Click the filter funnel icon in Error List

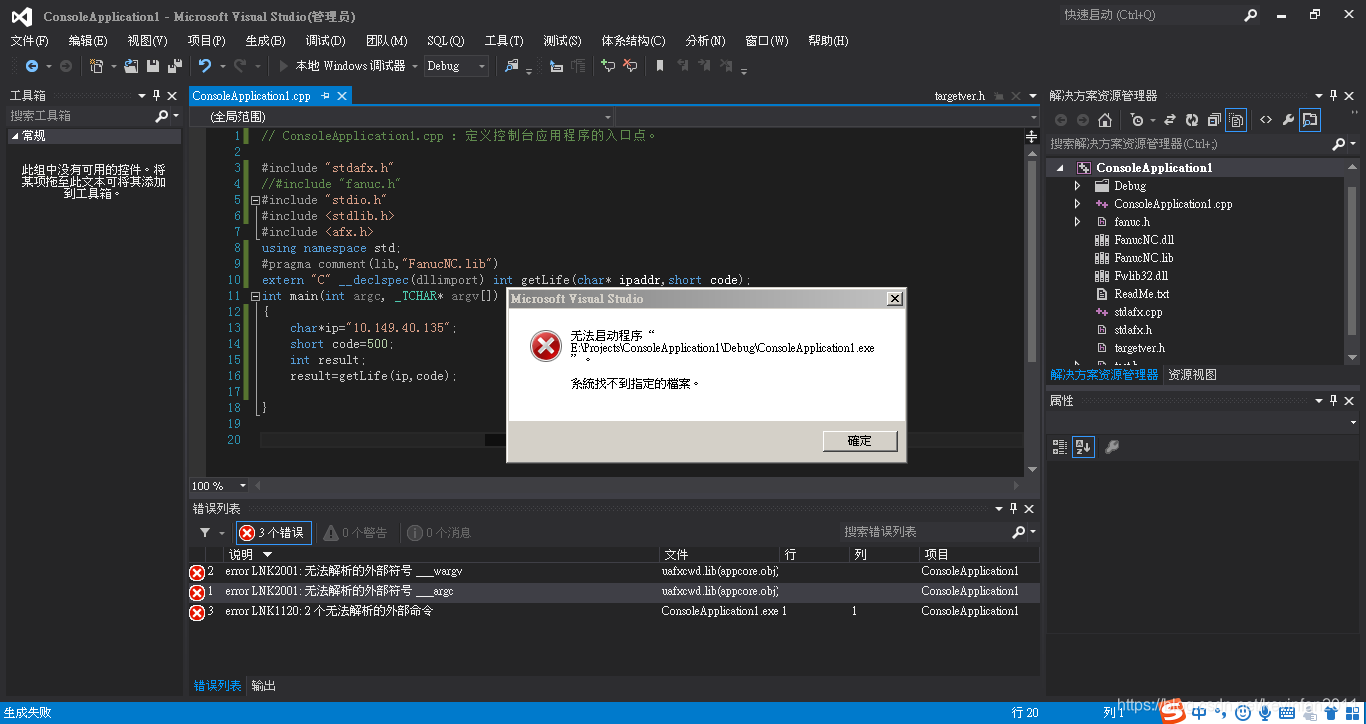click(x=205, y=533)
